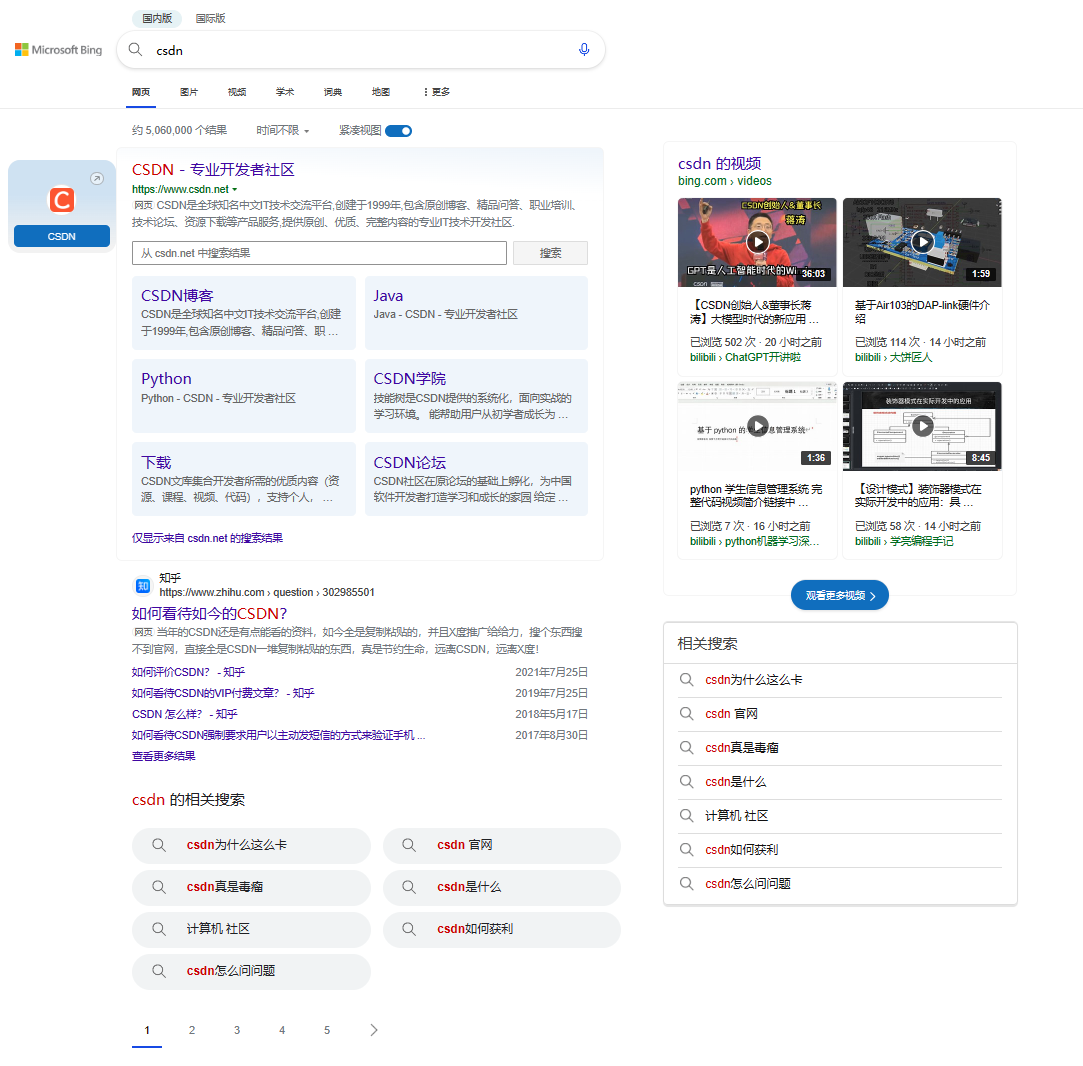Click the orange CSDN logo on the site card
Viewport: 1083px width, 1066px height.
[x=61, y=200]
